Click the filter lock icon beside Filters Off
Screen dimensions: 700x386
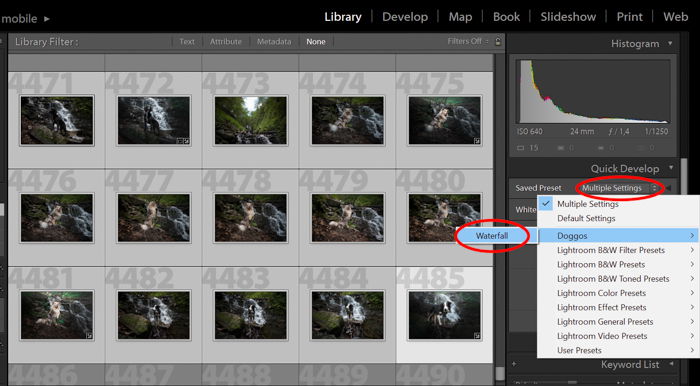tap(498, 42)
